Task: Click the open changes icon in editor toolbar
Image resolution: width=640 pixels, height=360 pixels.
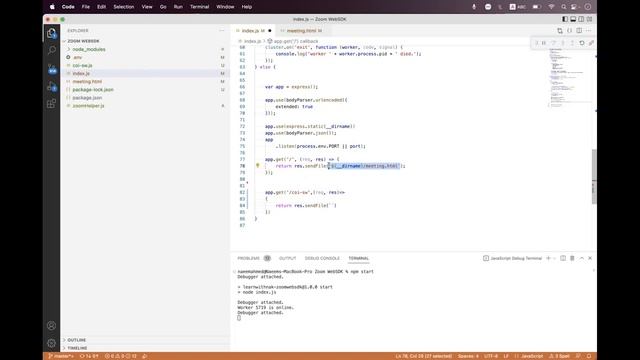Action: (560, 31)
